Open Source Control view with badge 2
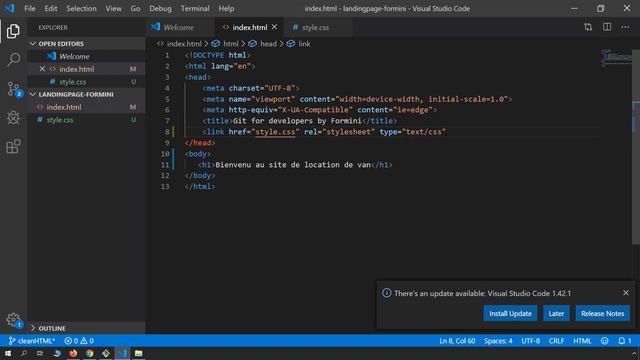Screen dimensions: 640x360 pyautogui.click(x=14, y=89)
